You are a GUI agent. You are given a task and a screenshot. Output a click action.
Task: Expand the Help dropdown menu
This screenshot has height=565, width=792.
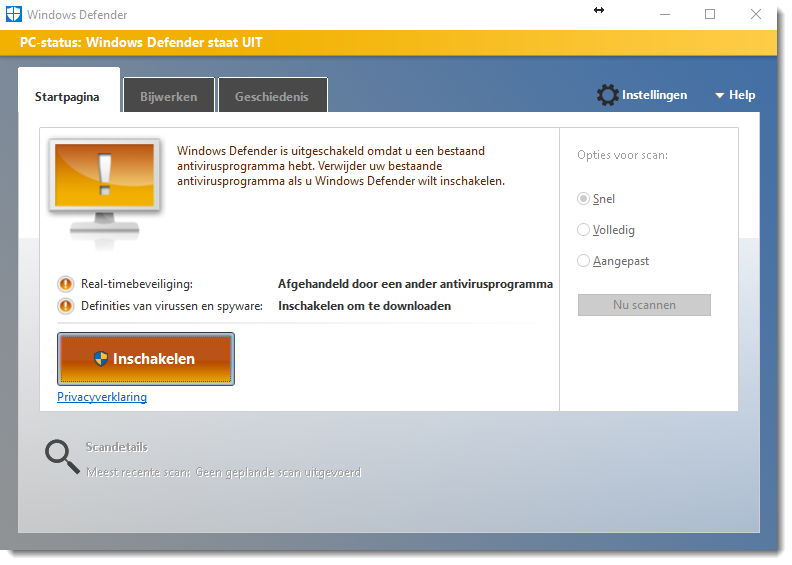(735, 95)
